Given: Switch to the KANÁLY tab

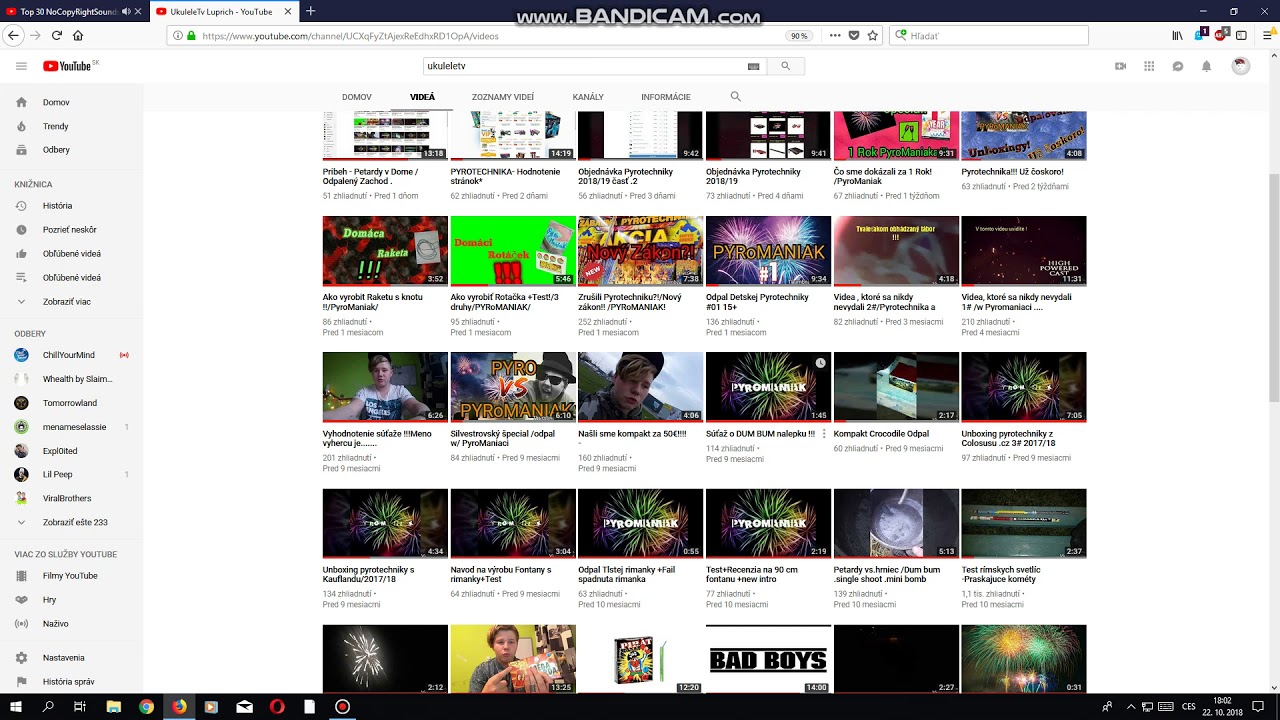Looking at the screenshot, I should click(588, 97).
